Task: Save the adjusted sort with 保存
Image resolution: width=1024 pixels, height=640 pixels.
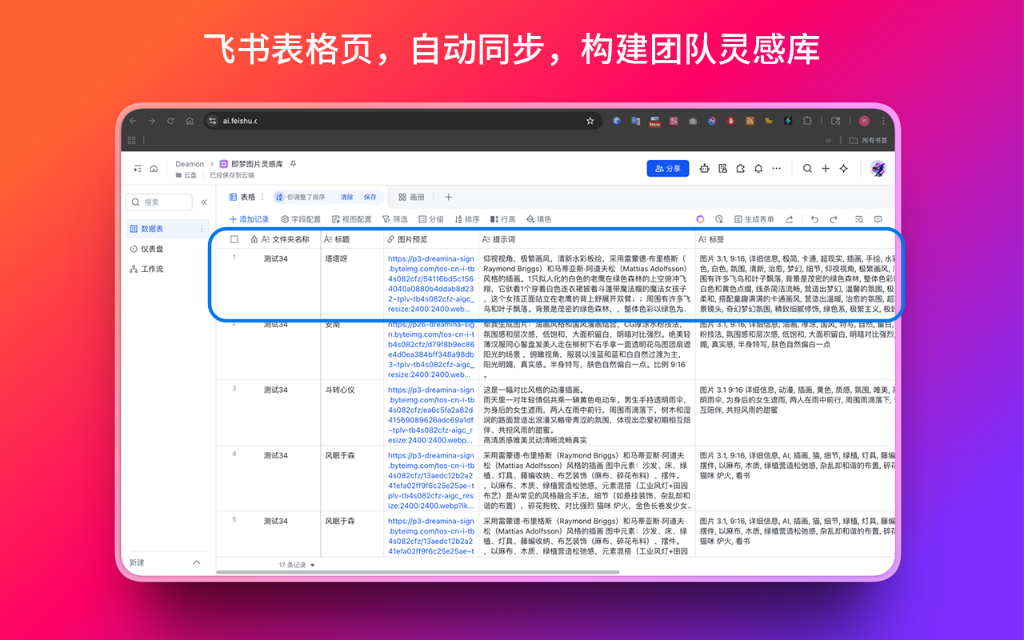Action: coord(369,197)
